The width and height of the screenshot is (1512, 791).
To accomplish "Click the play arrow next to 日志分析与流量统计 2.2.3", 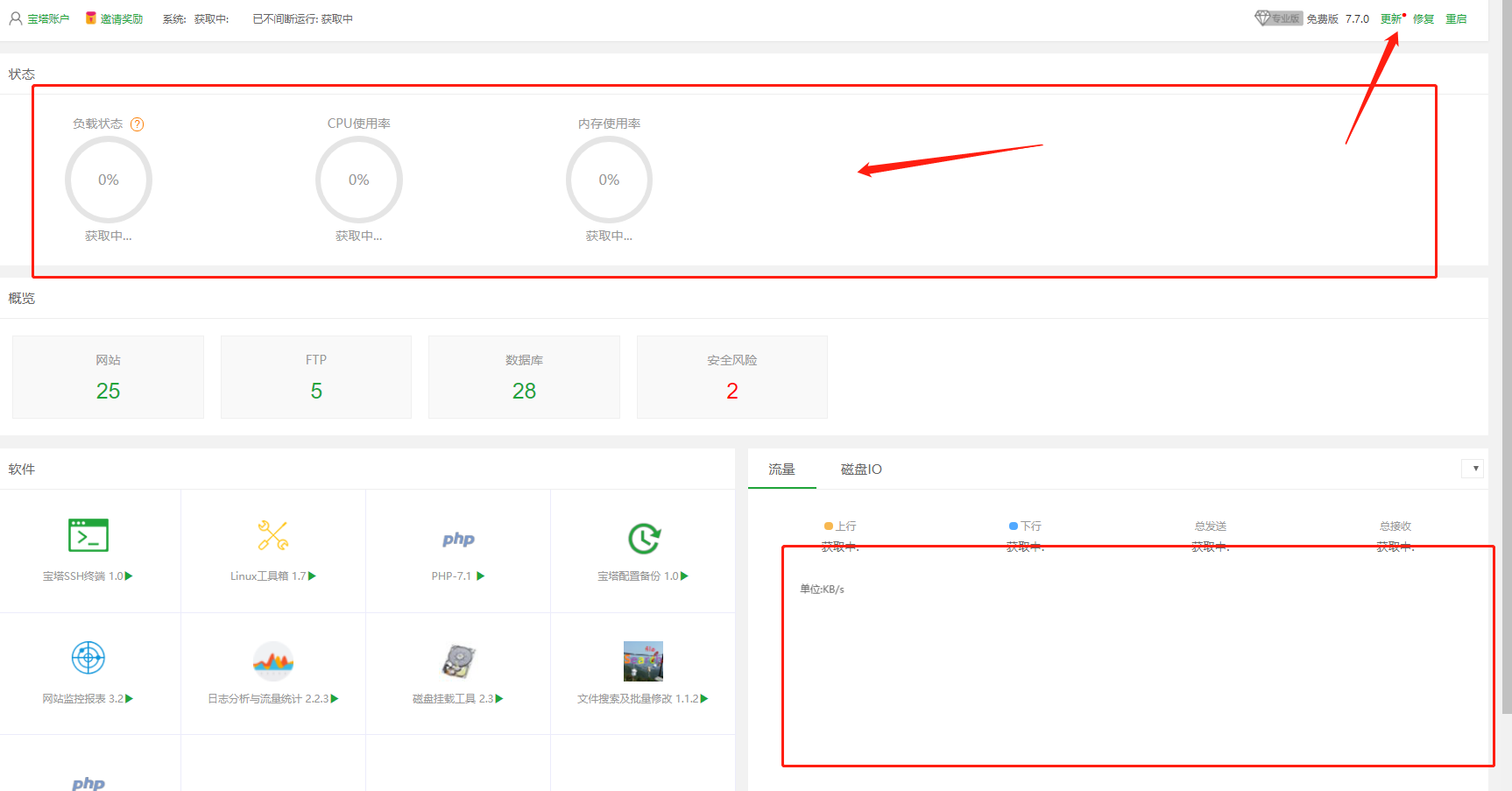I will (335, 698).
